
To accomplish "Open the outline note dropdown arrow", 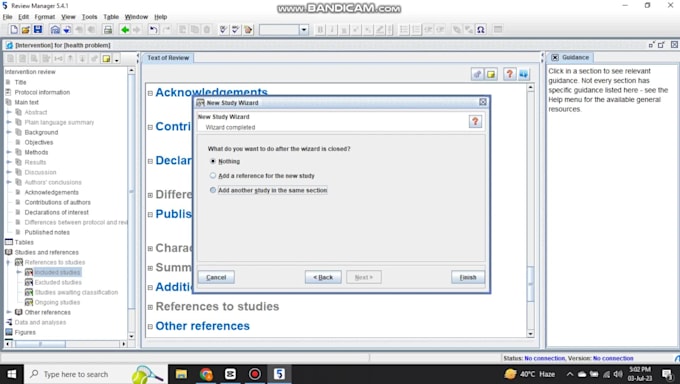I will 116,59.
